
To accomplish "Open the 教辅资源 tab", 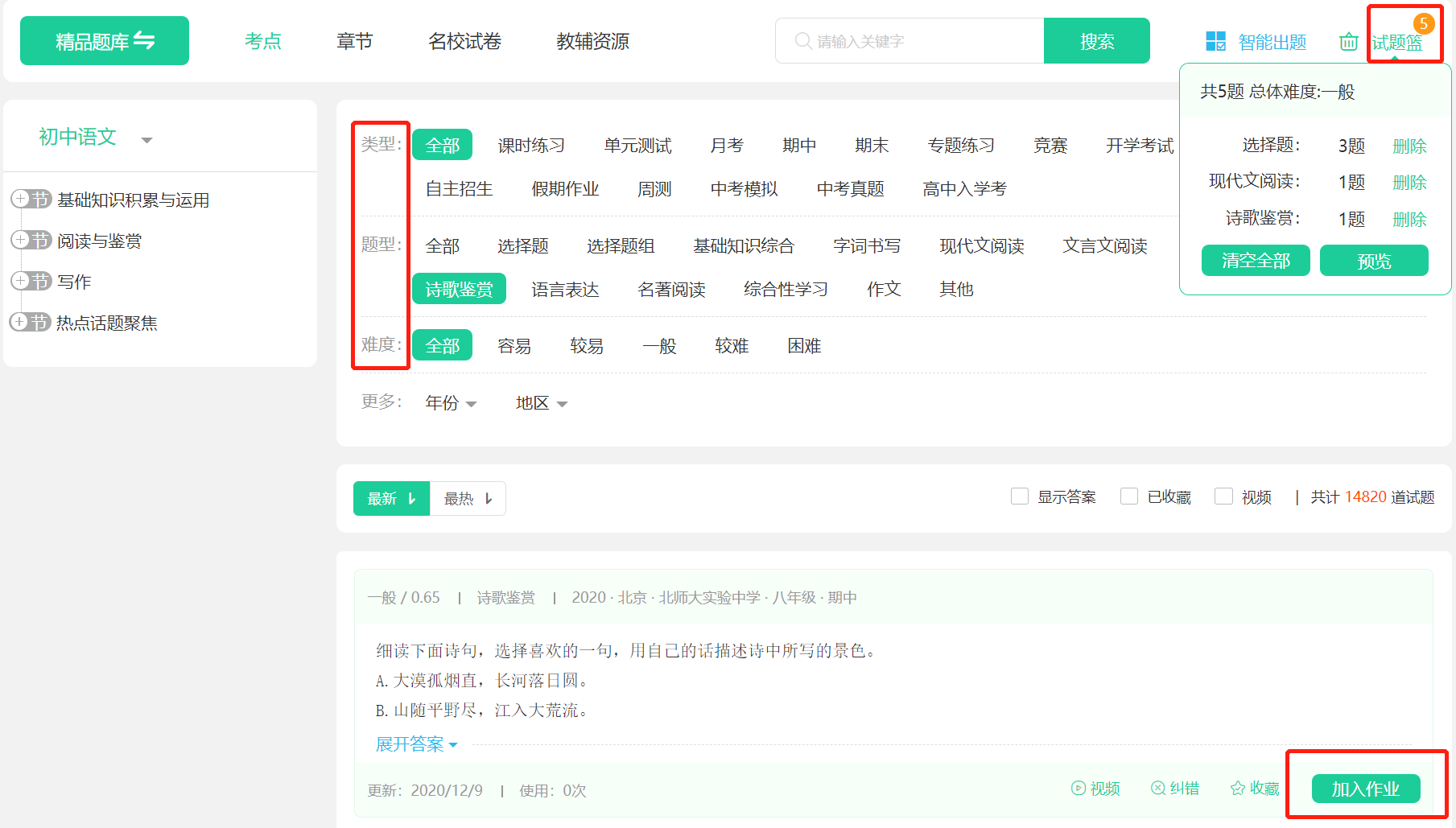I will tap(592, 41).
